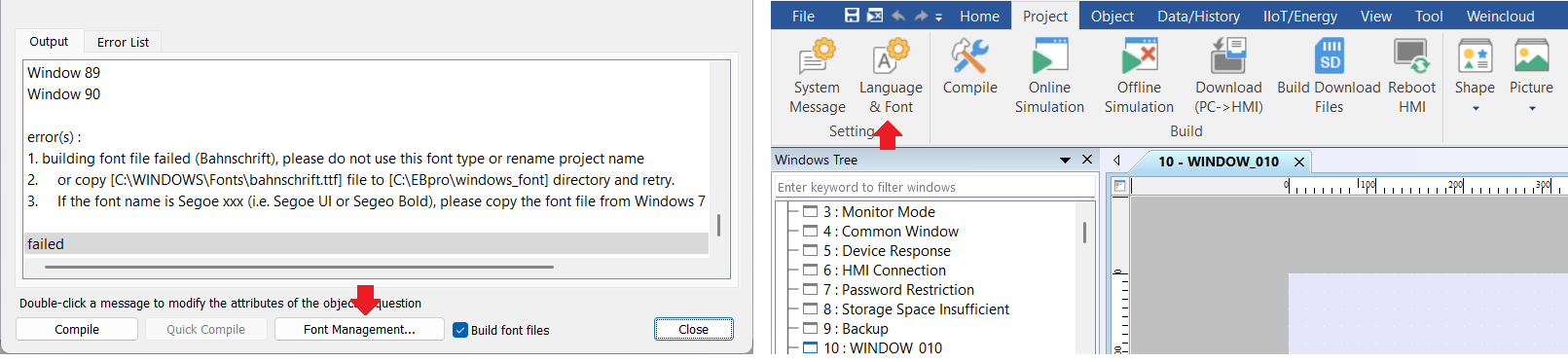Click the Shape library icon
The height and width of the screenshot is (362, 1568).
1475,56
